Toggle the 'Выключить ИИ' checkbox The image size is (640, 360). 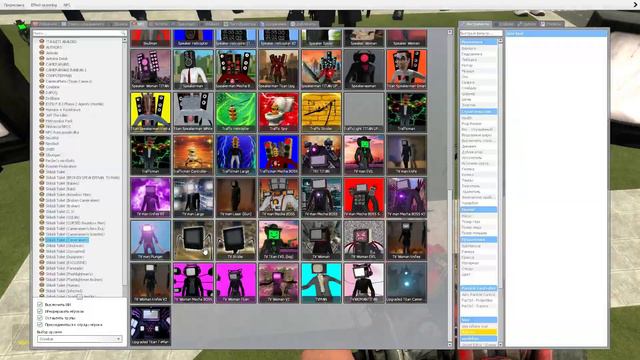[x=40, y=304]
